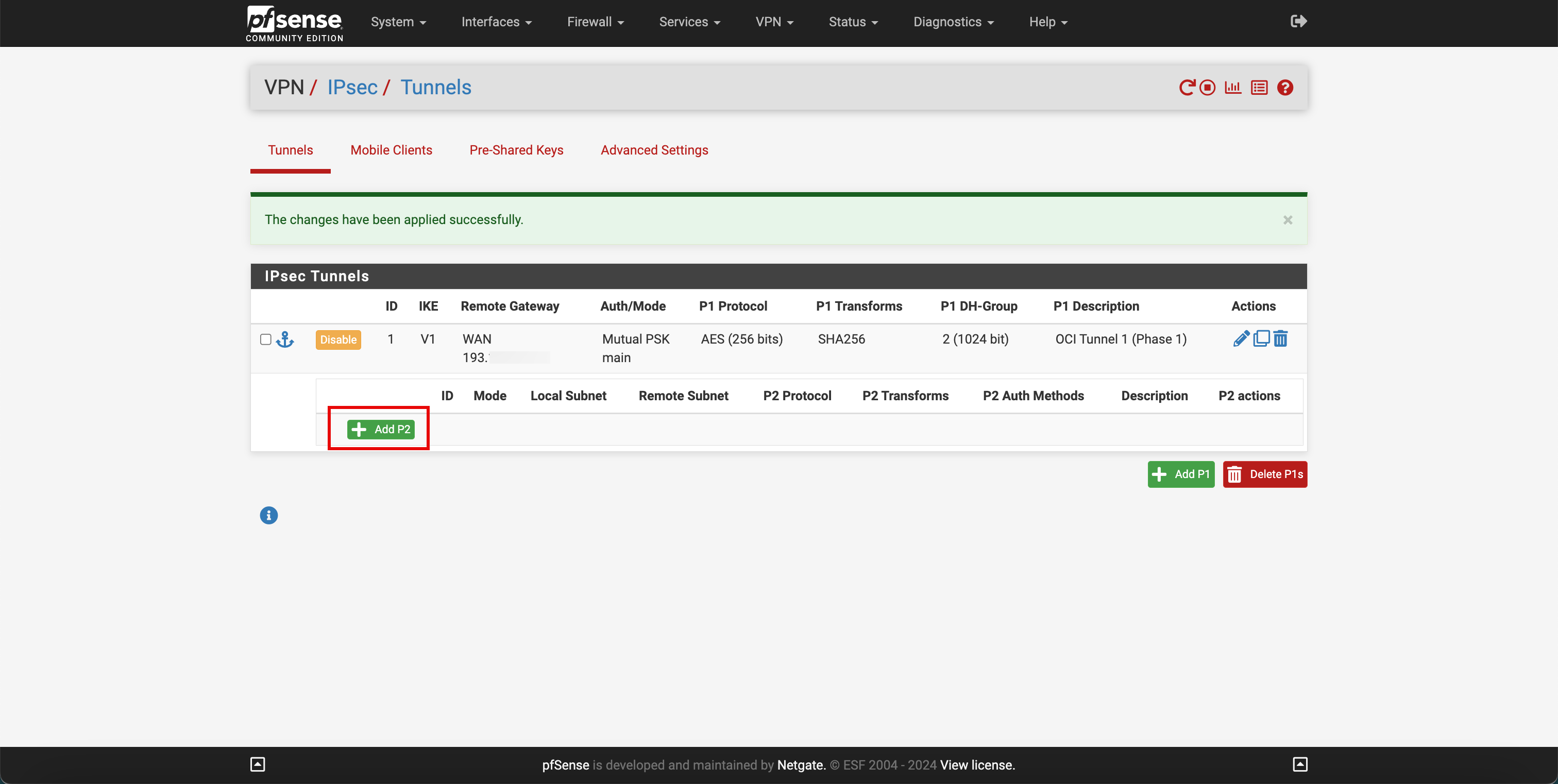Switch to the Mobile Clients tab

391,150
